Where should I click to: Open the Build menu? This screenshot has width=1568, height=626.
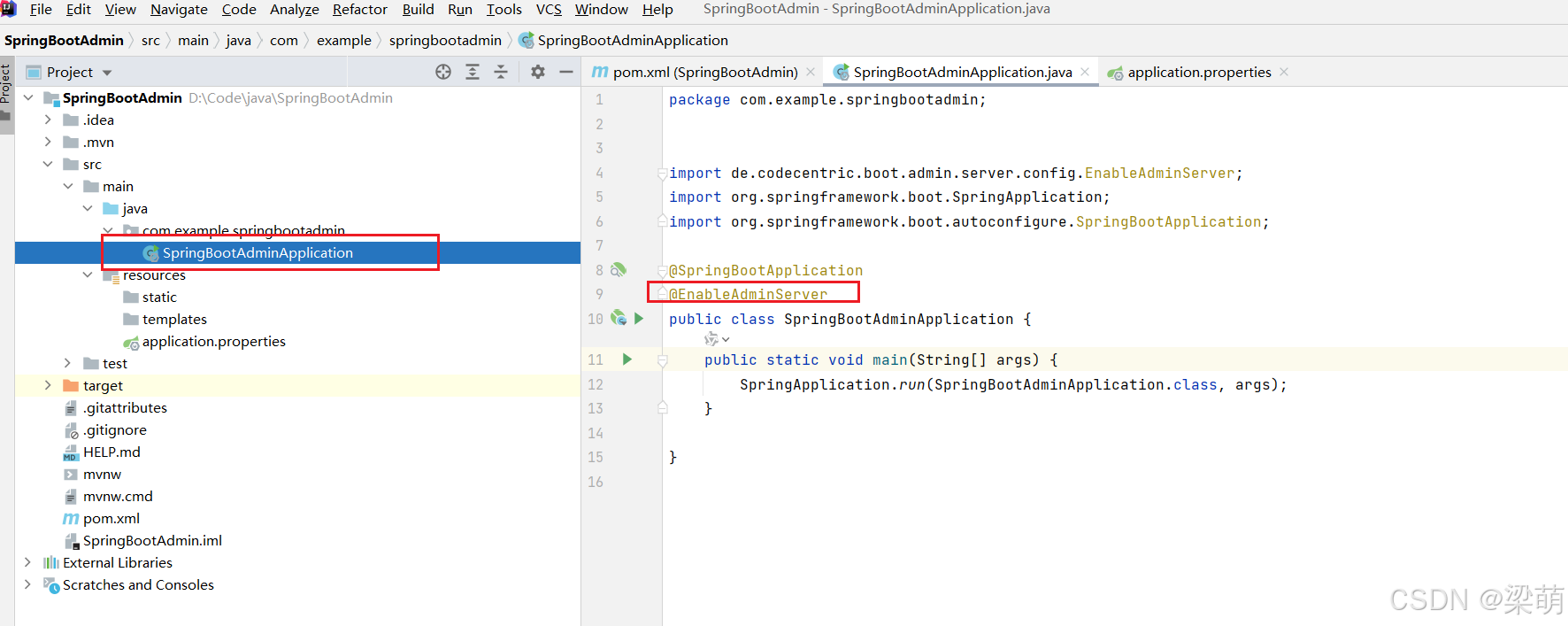point(418,9)
